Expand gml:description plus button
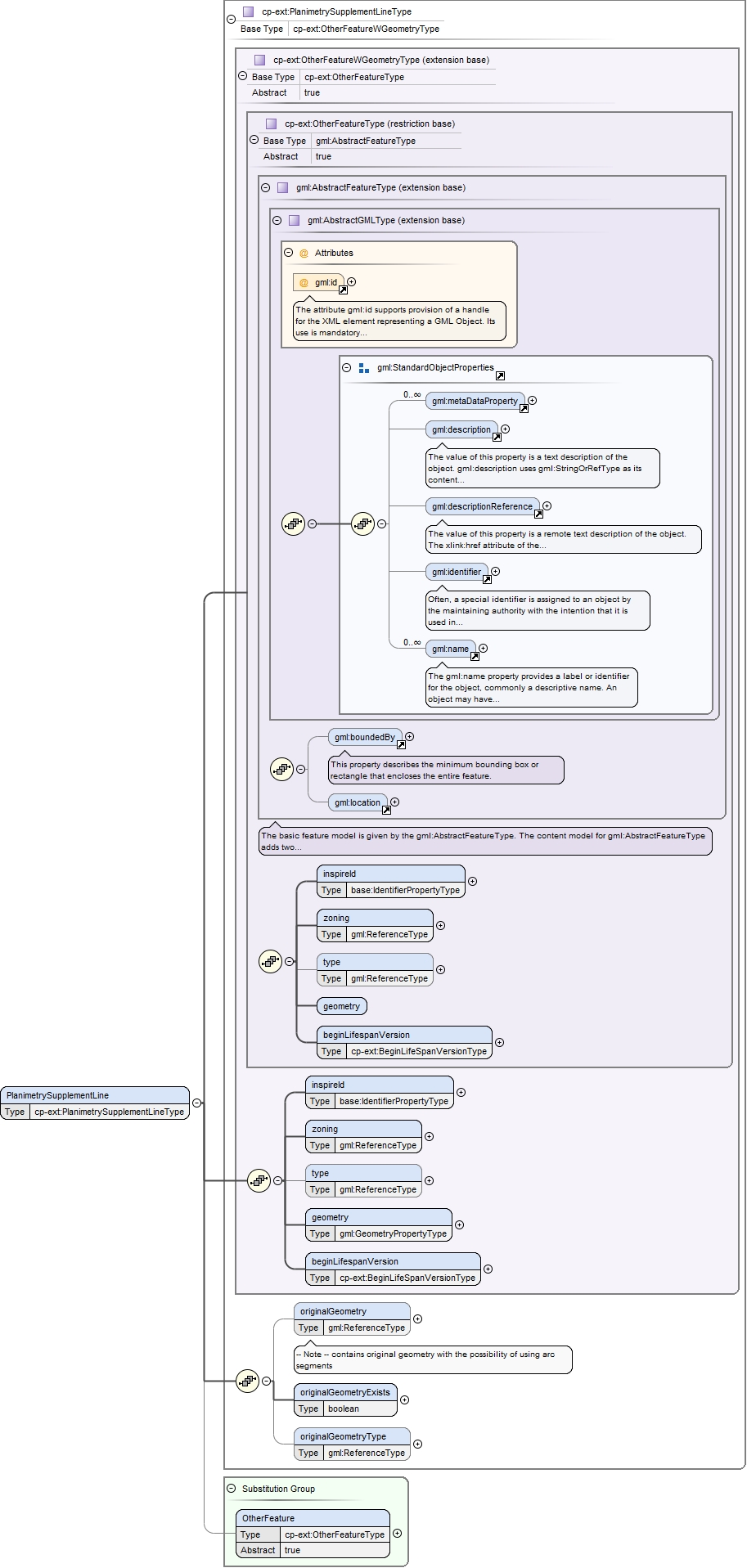This screenshot has width=747, height=1568. (x=506, y=429)
